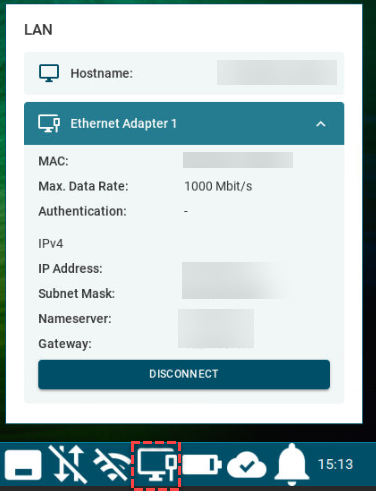This screenshot has height=491, width=376.
Task: Click the 15:13 clock in taskbar
Action: point(335,464)
